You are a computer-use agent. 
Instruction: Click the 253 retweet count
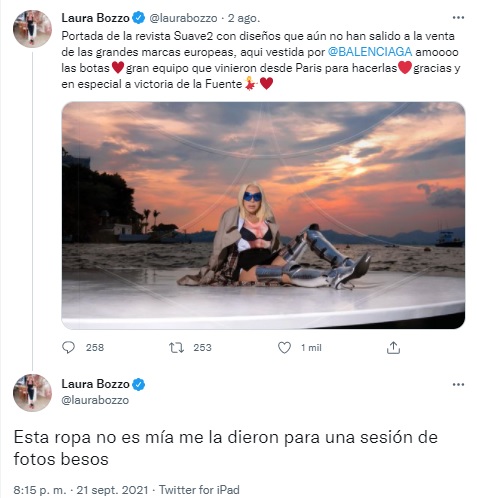(x=202, y=348)
